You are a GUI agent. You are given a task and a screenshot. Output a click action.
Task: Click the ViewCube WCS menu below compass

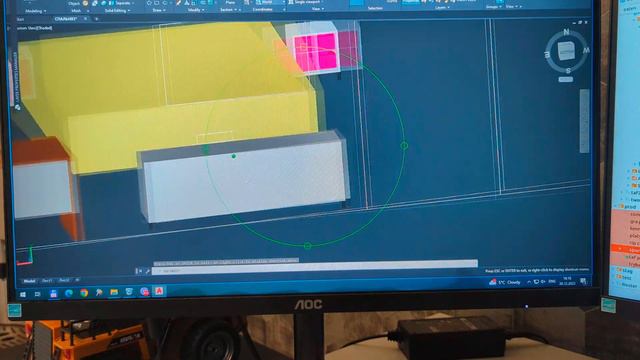565,79
